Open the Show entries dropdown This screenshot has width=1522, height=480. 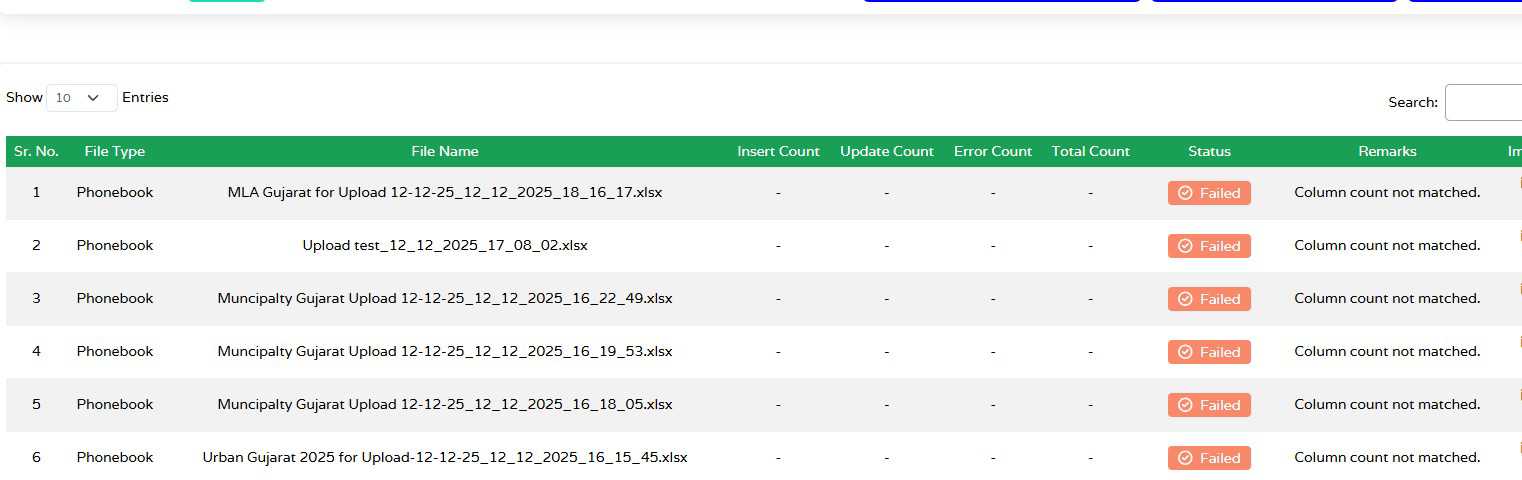click(x=81, y=98)
